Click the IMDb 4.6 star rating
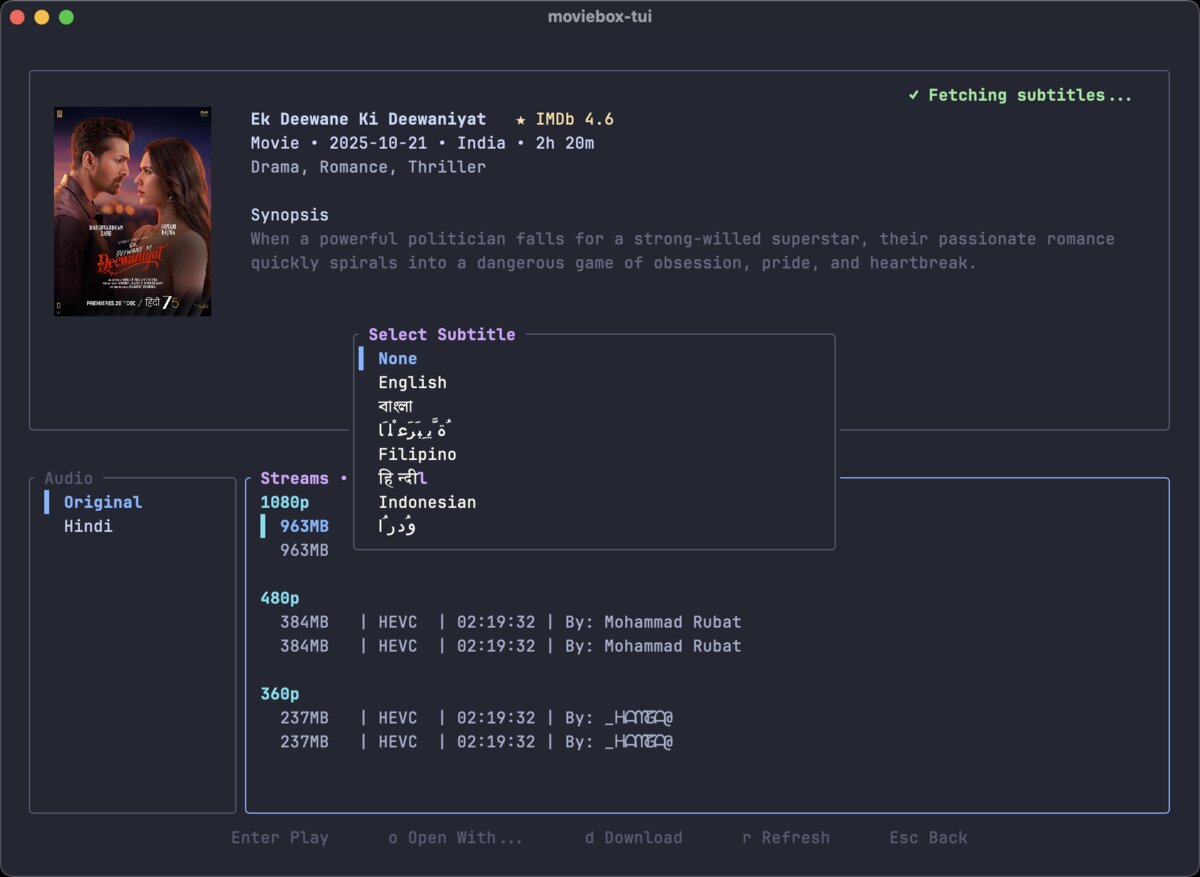Screen dimensions: 1200x877 pos(565,120)
